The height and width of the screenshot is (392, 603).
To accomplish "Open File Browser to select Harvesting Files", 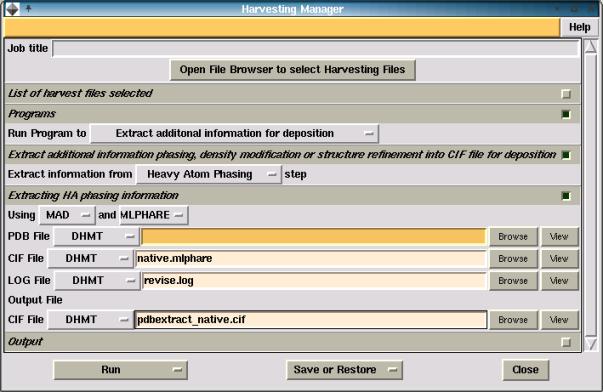I will tap(293, 70).
